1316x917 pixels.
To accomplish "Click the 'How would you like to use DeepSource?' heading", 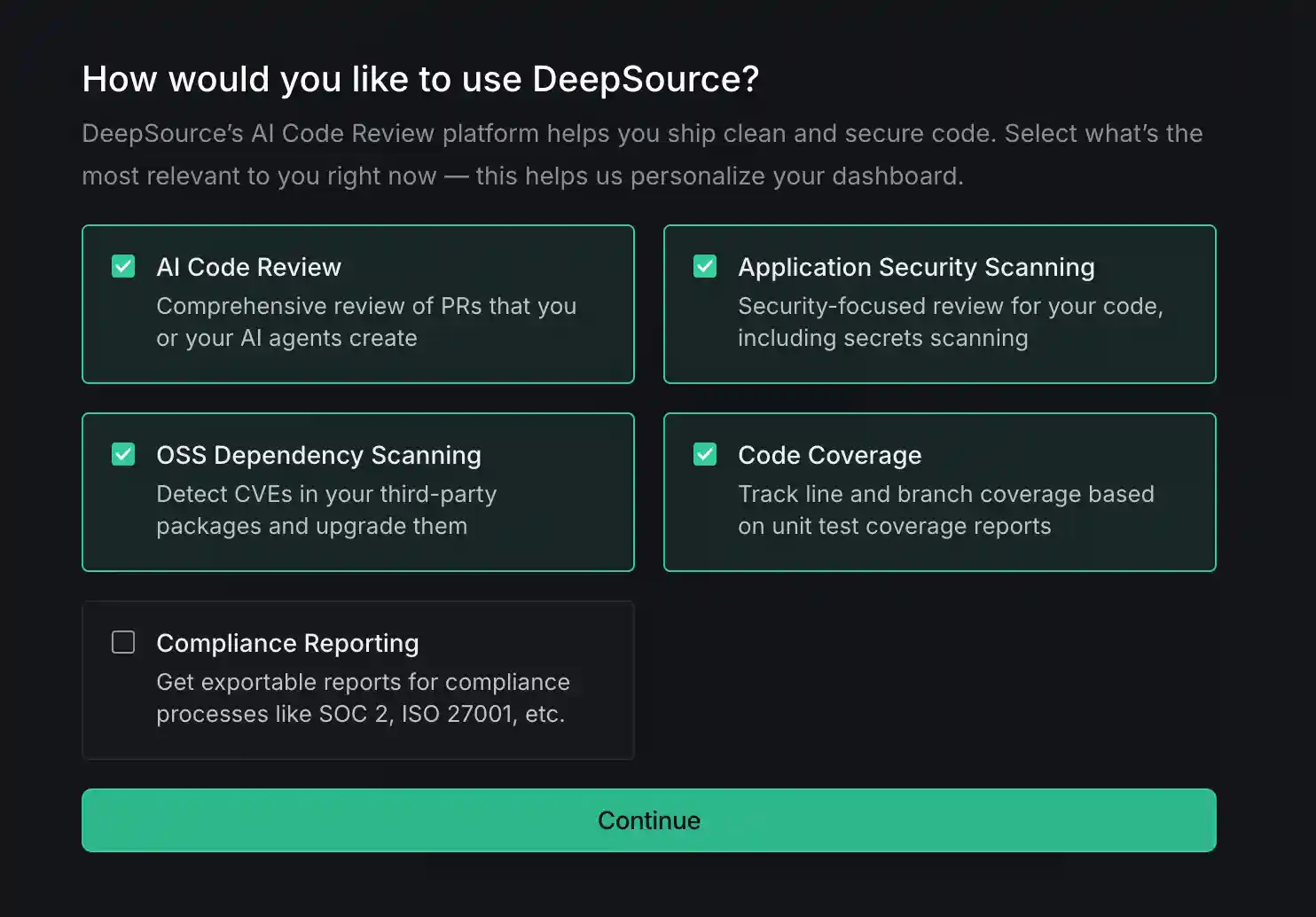I will (x=420, y=79).
